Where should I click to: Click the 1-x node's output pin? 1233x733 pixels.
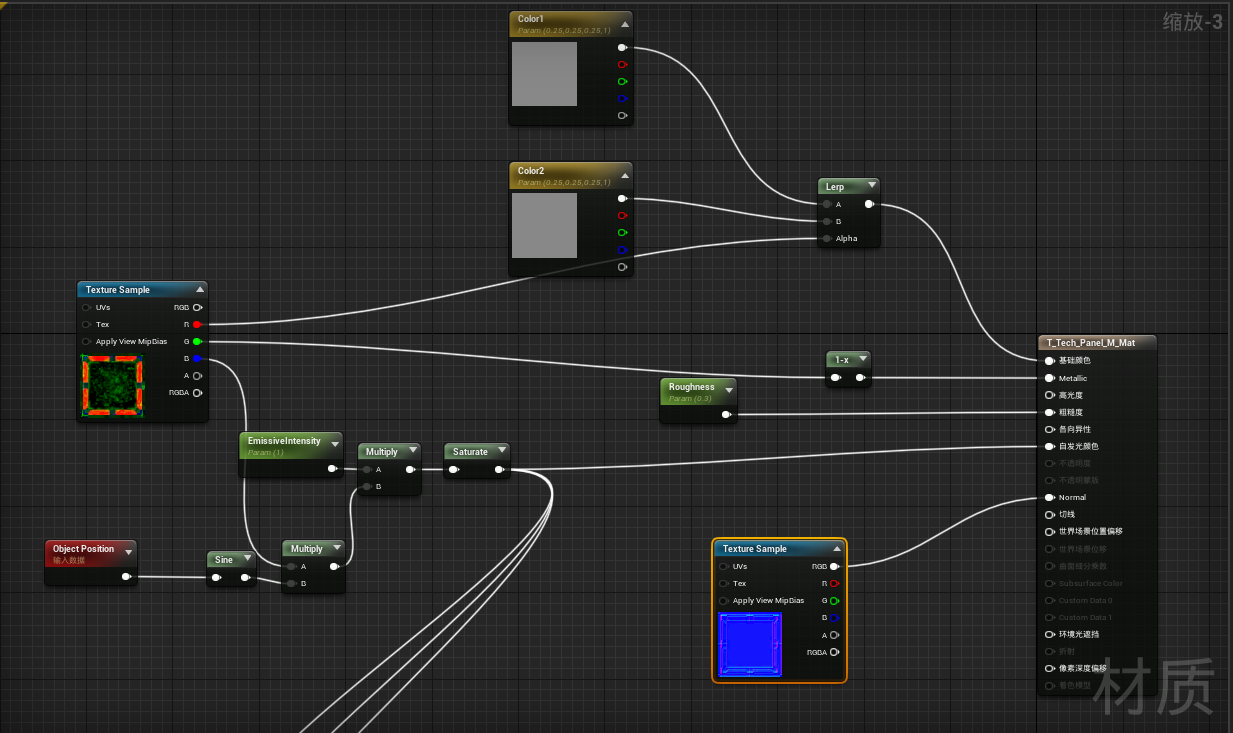pyautogui.click(x=860, y=378)
